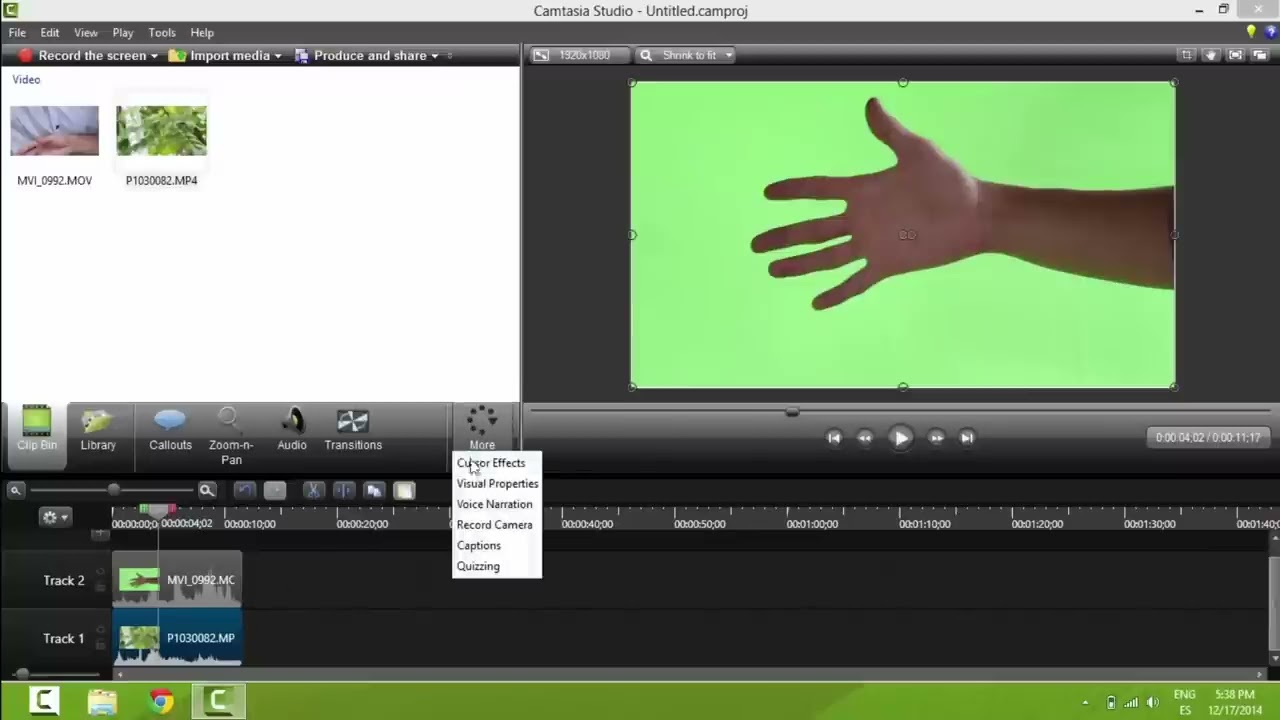
Task: Select the Crop mode icon above preview
Action: [x=1187, y=55]
